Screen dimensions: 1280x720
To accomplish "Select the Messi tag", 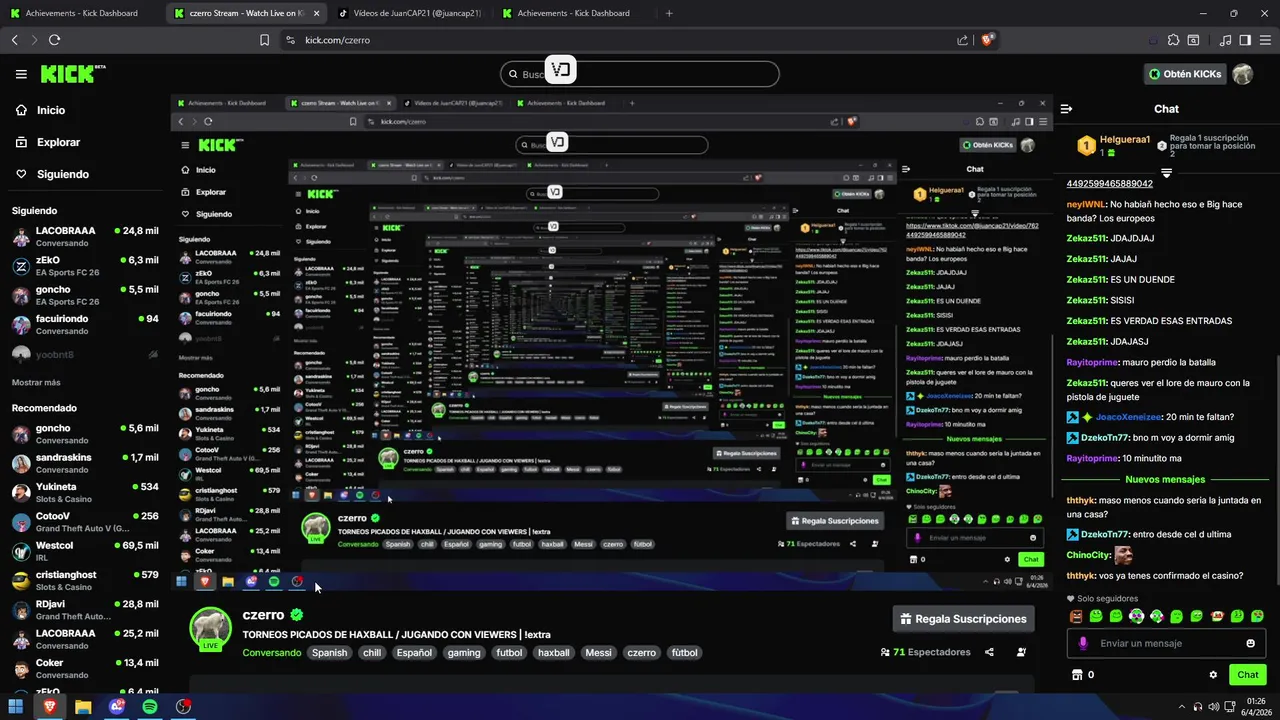I will coord(598,653).
